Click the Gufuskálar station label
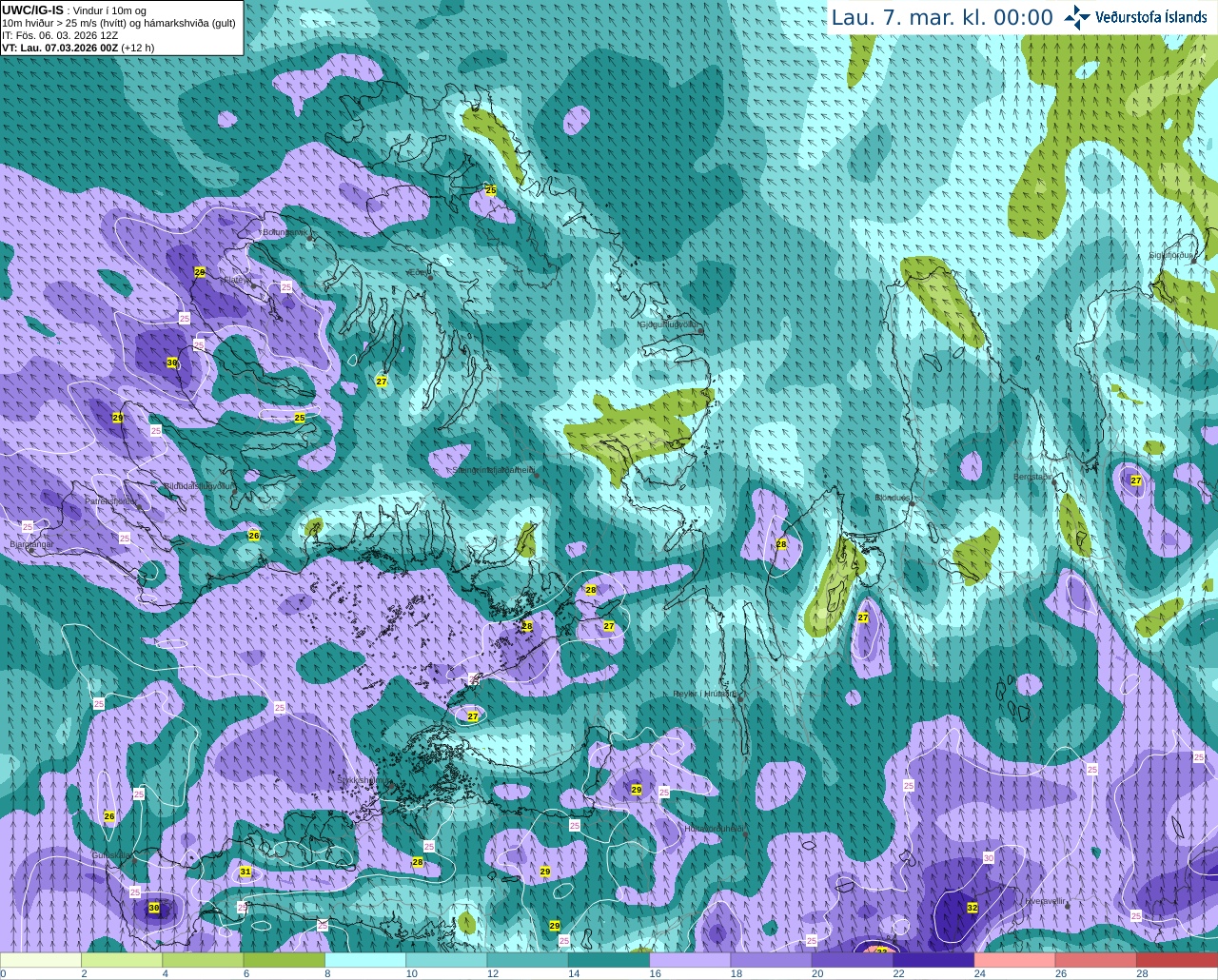Viewport: 1218px width, 980px height. (111, 854)
